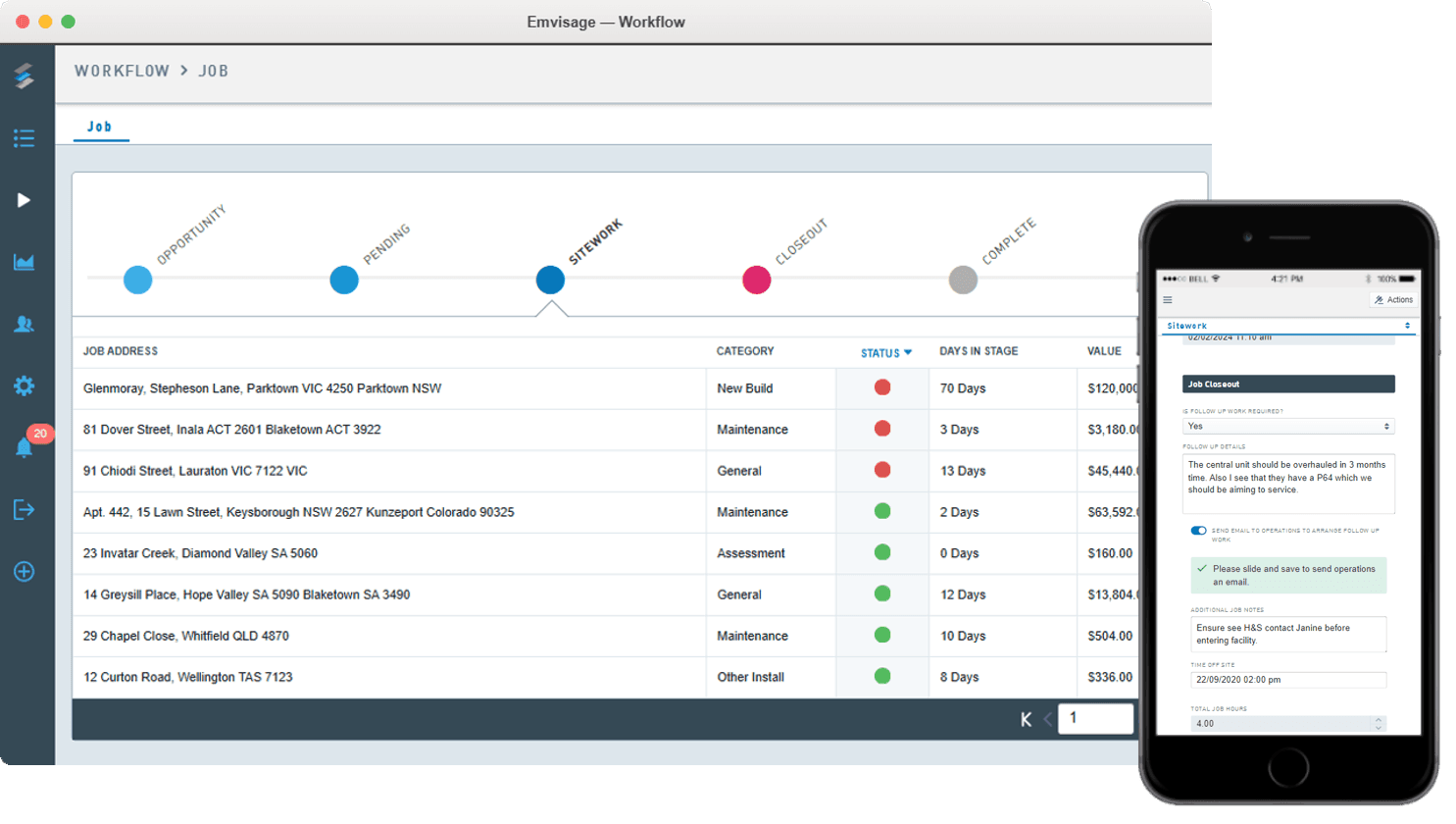
Task: Open follow up required dropdown showing Yes
Action: click(1288, 427)
